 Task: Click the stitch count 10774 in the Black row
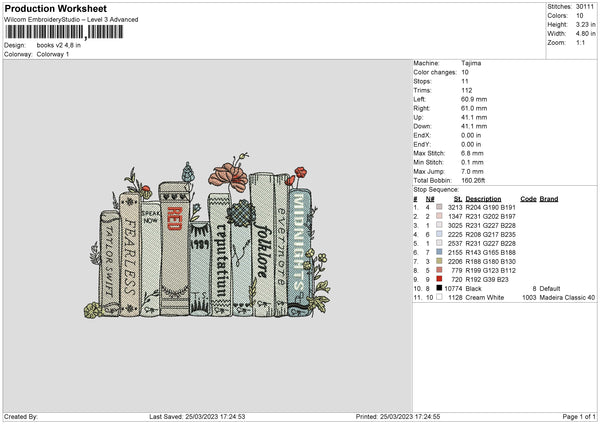(453, 289)
